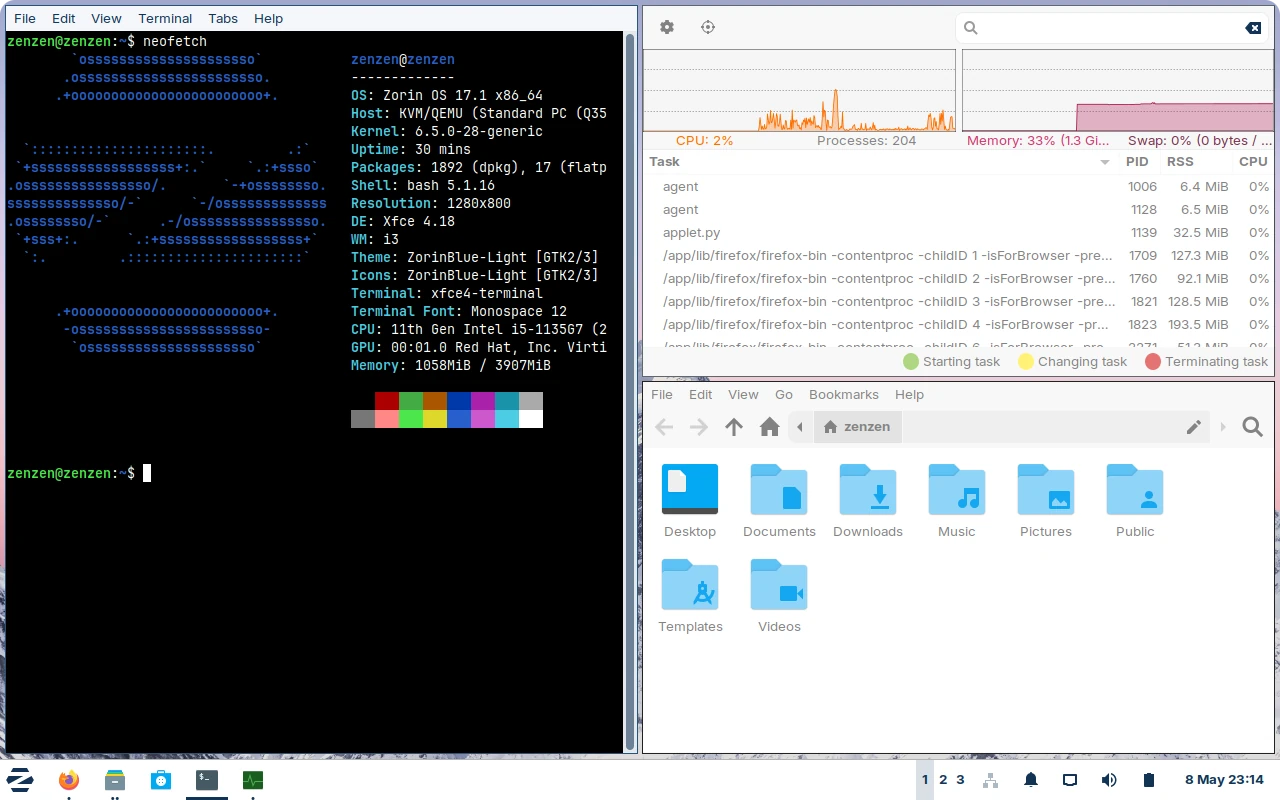Image resolution: width=1280 pixels, height=800 pixels.
Task: Open the terminal View menu
Action: click(106, 18)
